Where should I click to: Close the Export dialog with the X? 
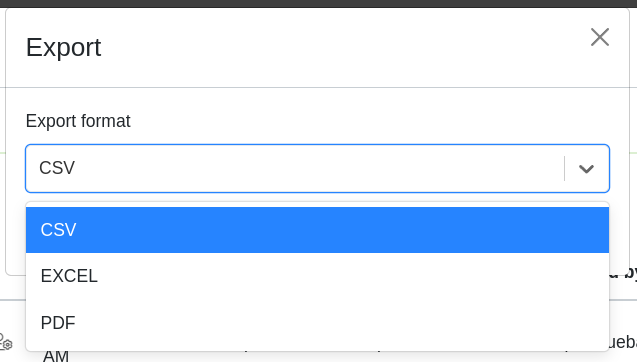(600, 37)
